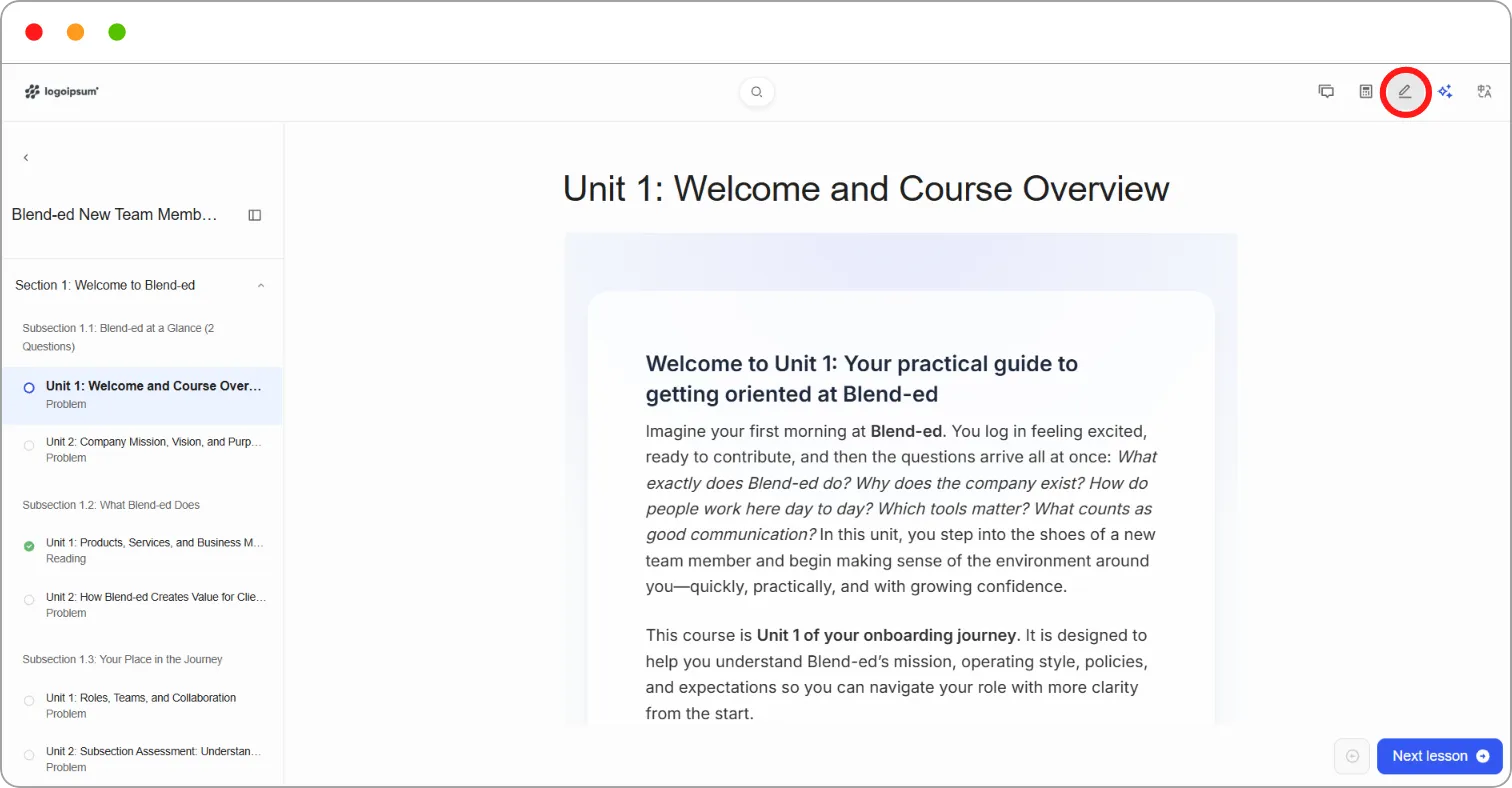Click Subsection 1.3: Your Place in the Journey
Screen dimensions: 1512x788
tap(122, 659)
